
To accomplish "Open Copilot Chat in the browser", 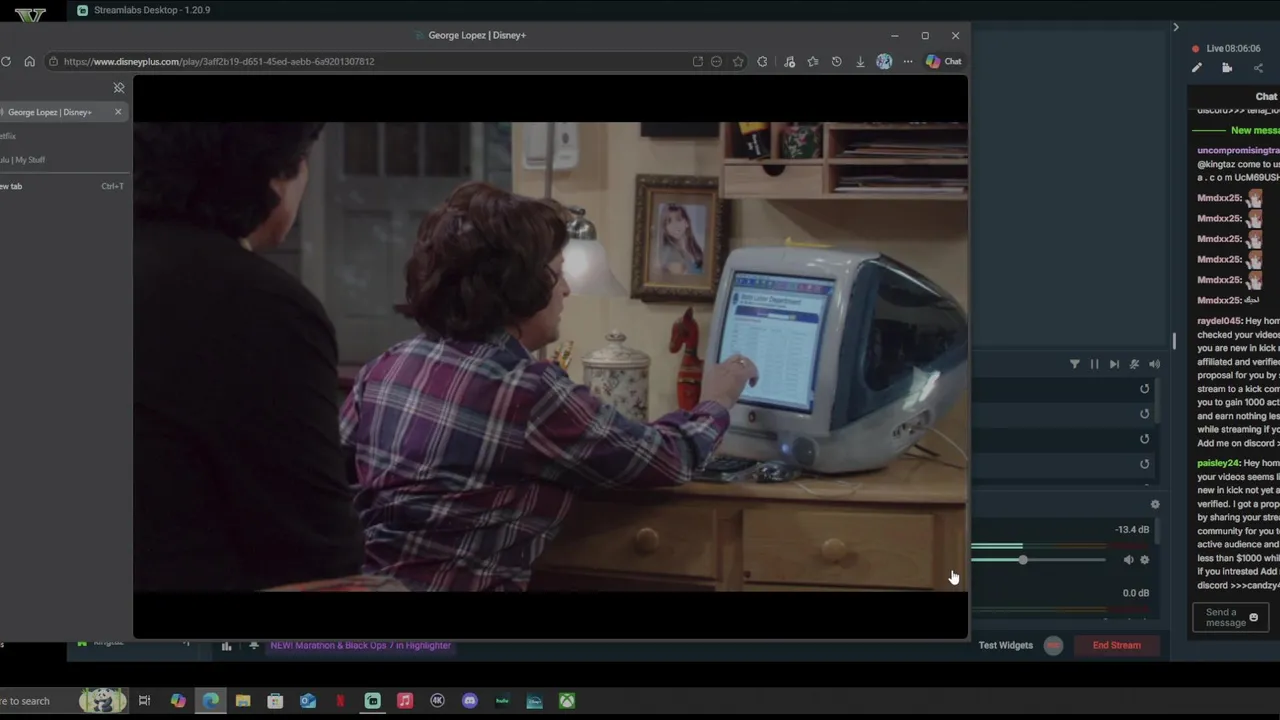I will coord(943,61).
